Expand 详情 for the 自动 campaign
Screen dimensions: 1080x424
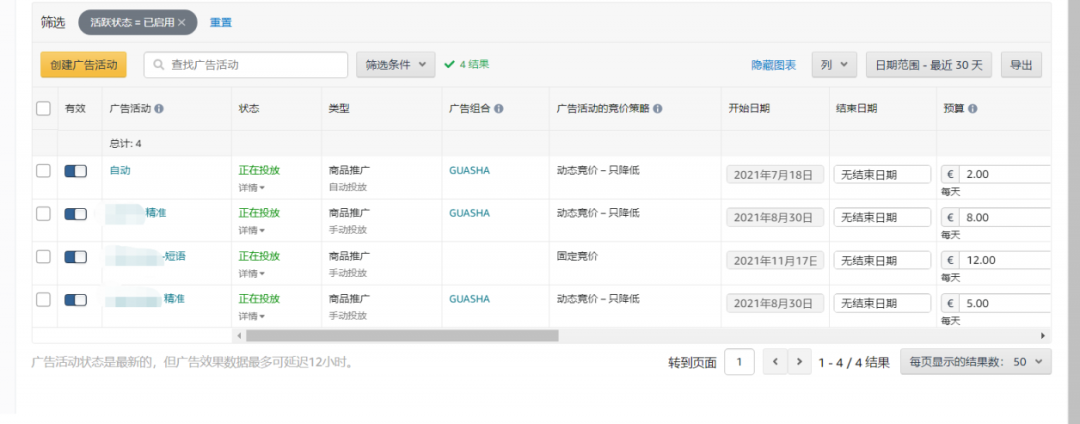[x=251, y=187]
